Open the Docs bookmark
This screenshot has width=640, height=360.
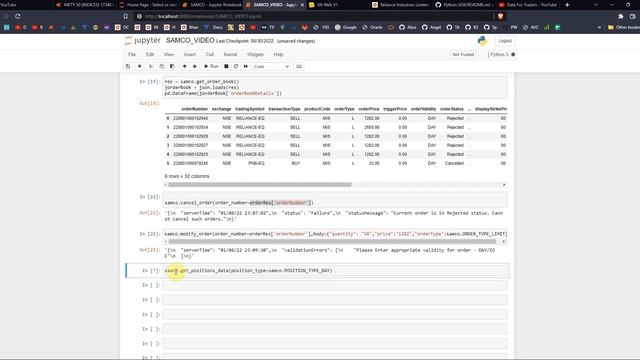tap(213, 27)
